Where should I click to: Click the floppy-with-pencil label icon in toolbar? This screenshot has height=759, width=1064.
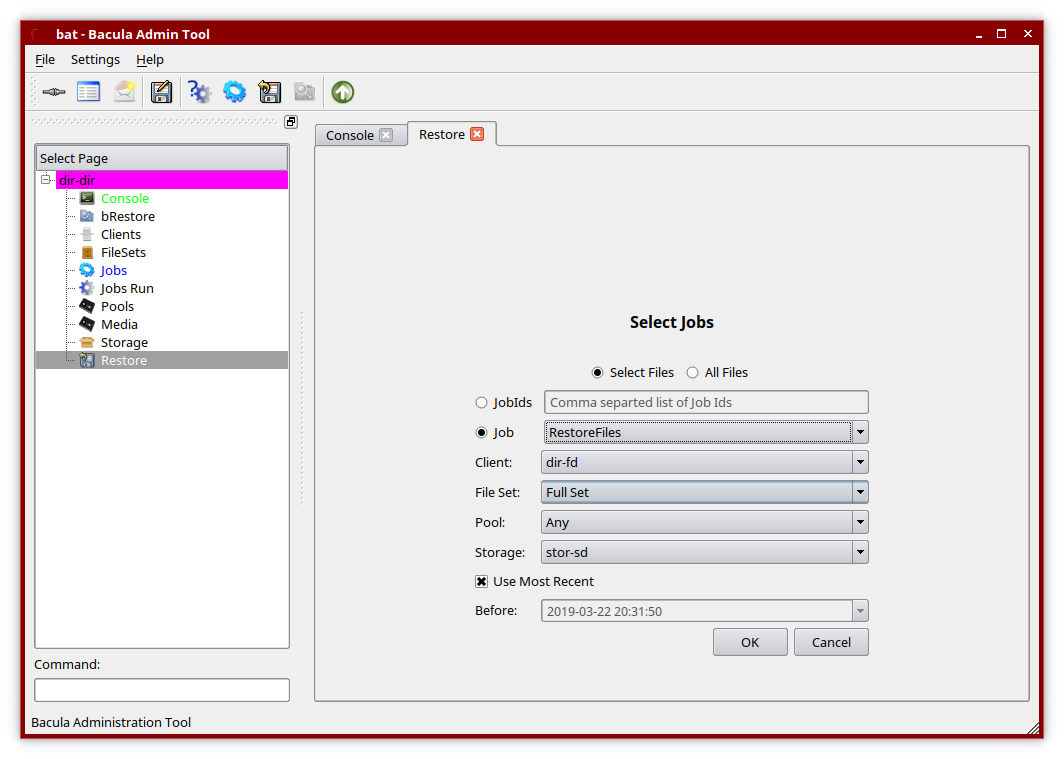(x=162, y=92)
